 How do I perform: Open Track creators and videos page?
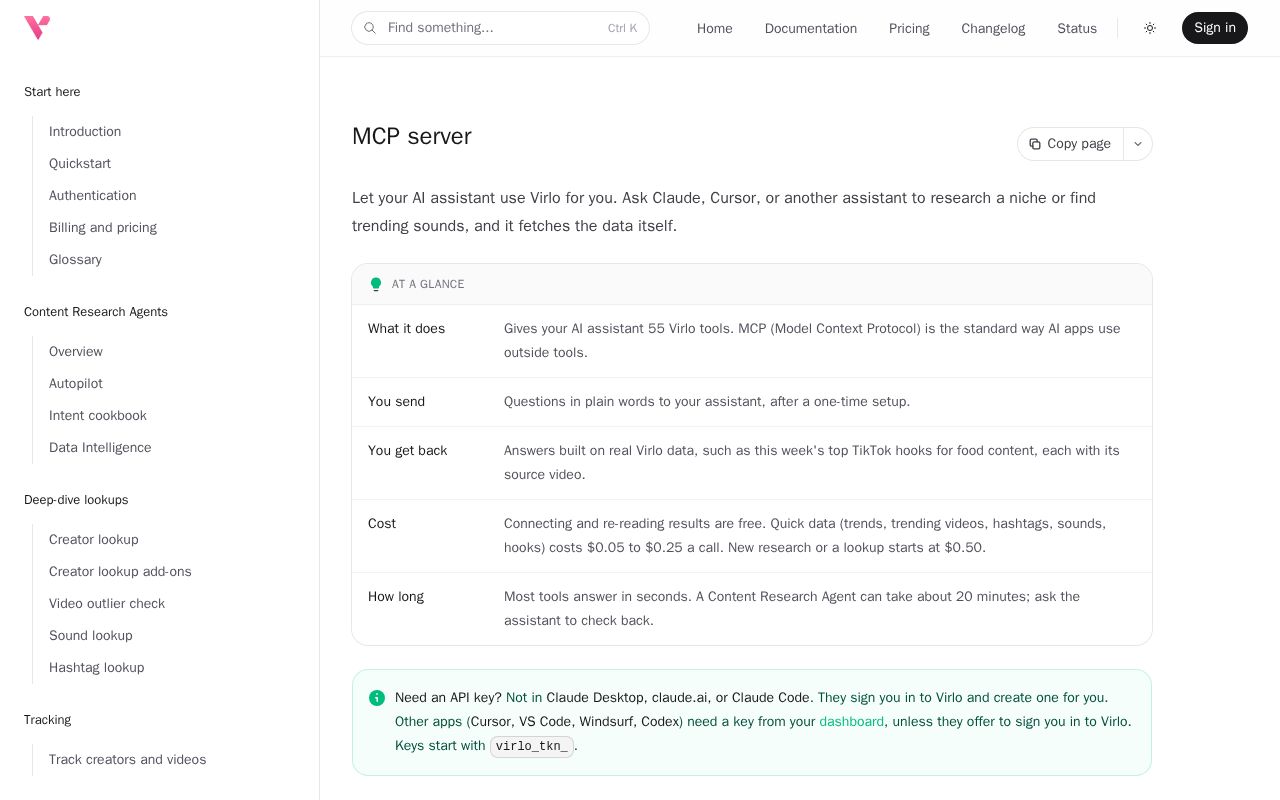128,760
